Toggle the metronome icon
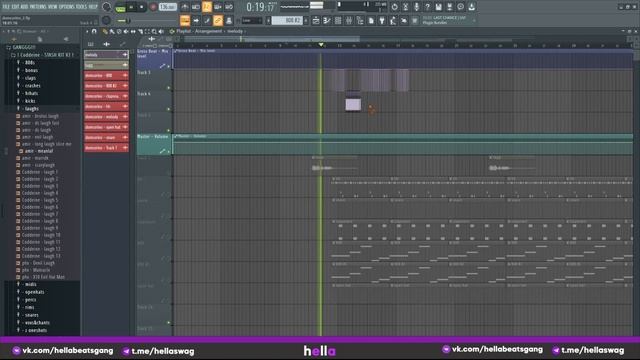The image size is (640, 360). click(x=185, y=7)
